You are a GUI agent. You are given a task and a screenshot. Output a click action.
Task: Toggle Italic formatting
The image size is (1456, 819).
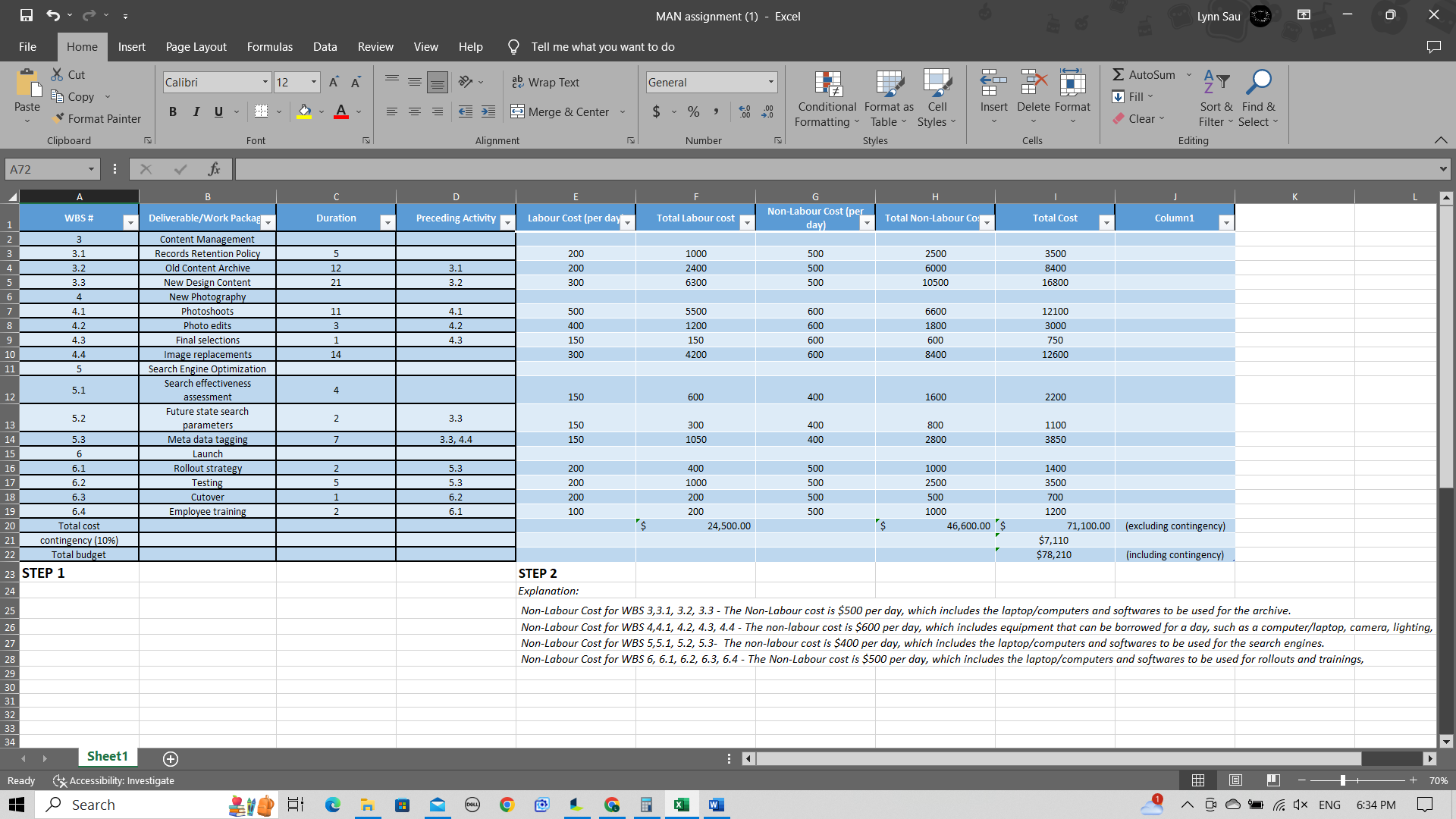196,111
